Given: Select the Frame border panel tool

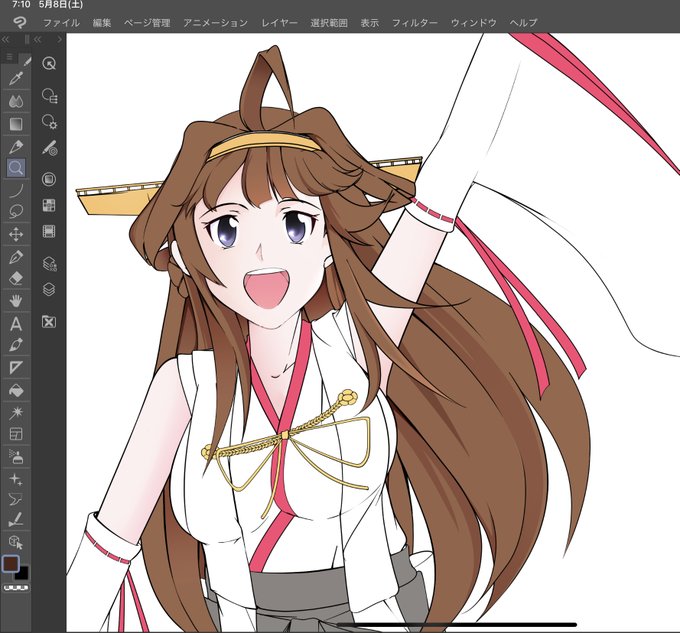Looking at the screenshot, I should click(x=16, y=434).
